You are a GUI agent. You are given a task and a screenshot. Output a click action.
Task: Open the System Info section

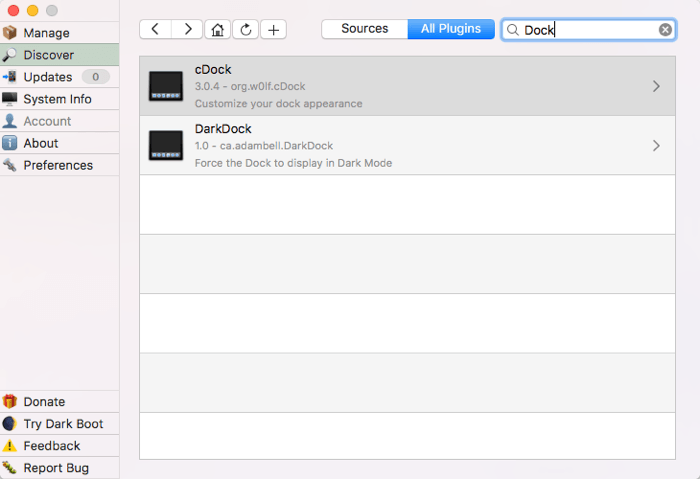[x=59, y=99]
